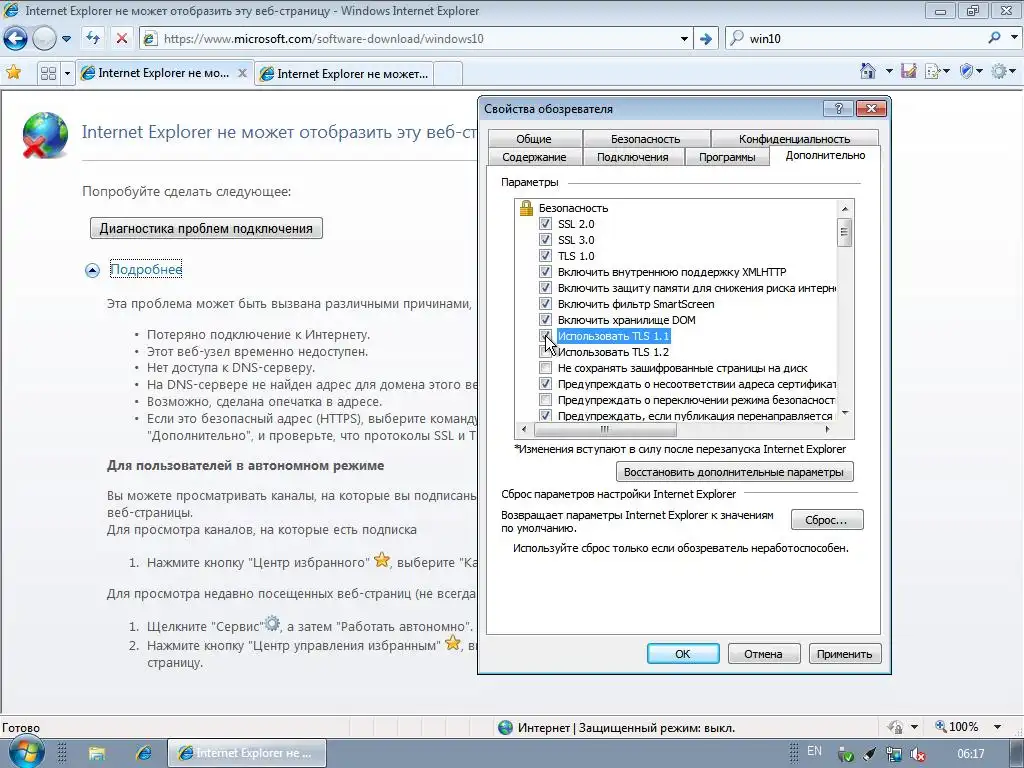This screenshot has width=1024, height=768.
Task: Click the zoom magnifier 100% icon
Action: [941, 726]
